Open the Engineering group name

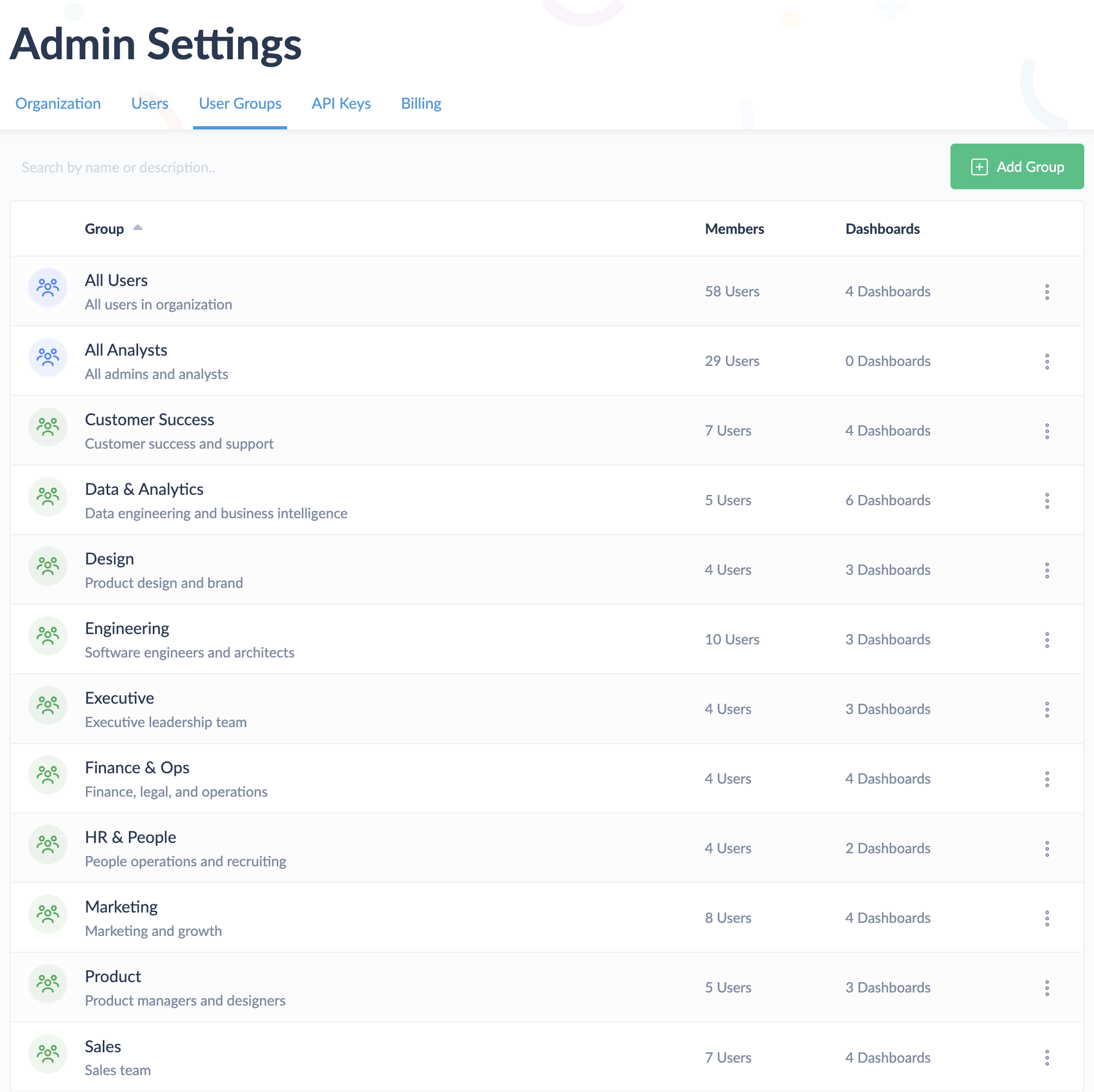(x=127, y=629)
